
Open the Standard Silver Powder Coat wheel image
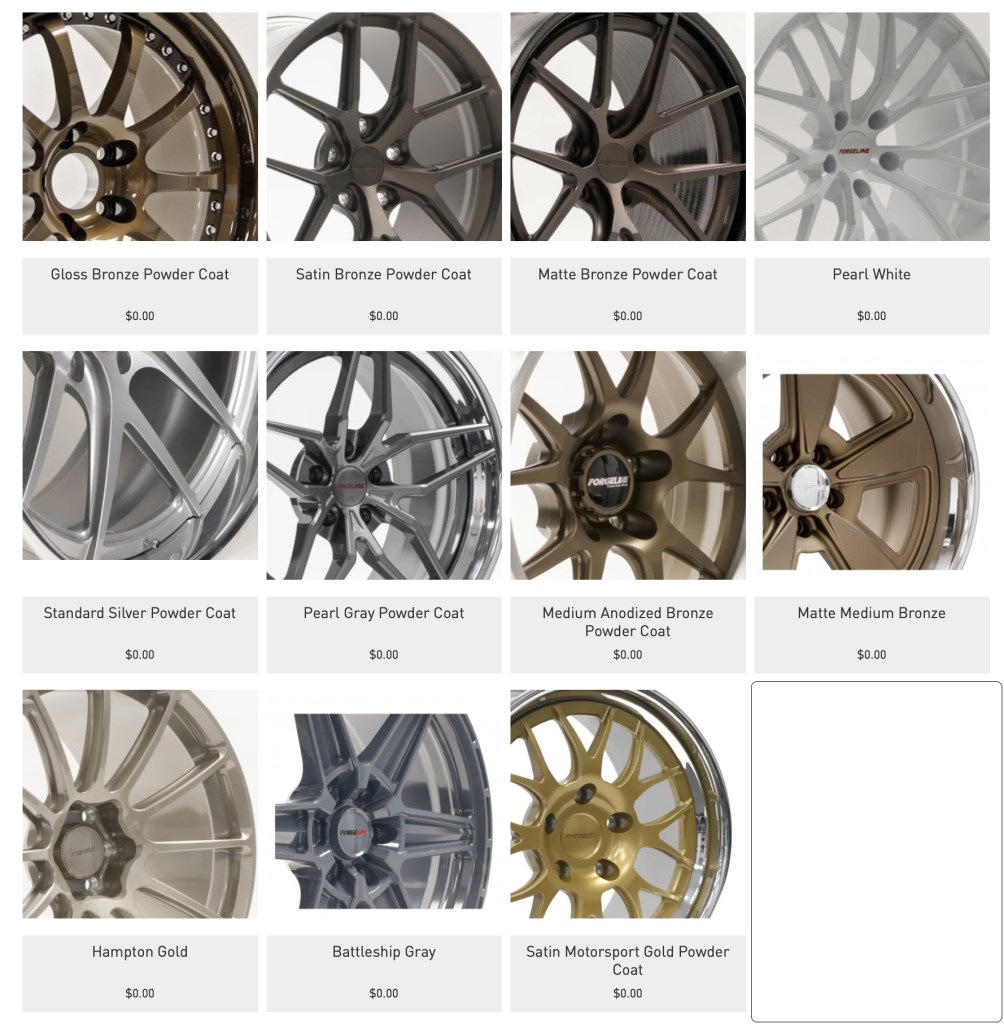tap(140, 455)
